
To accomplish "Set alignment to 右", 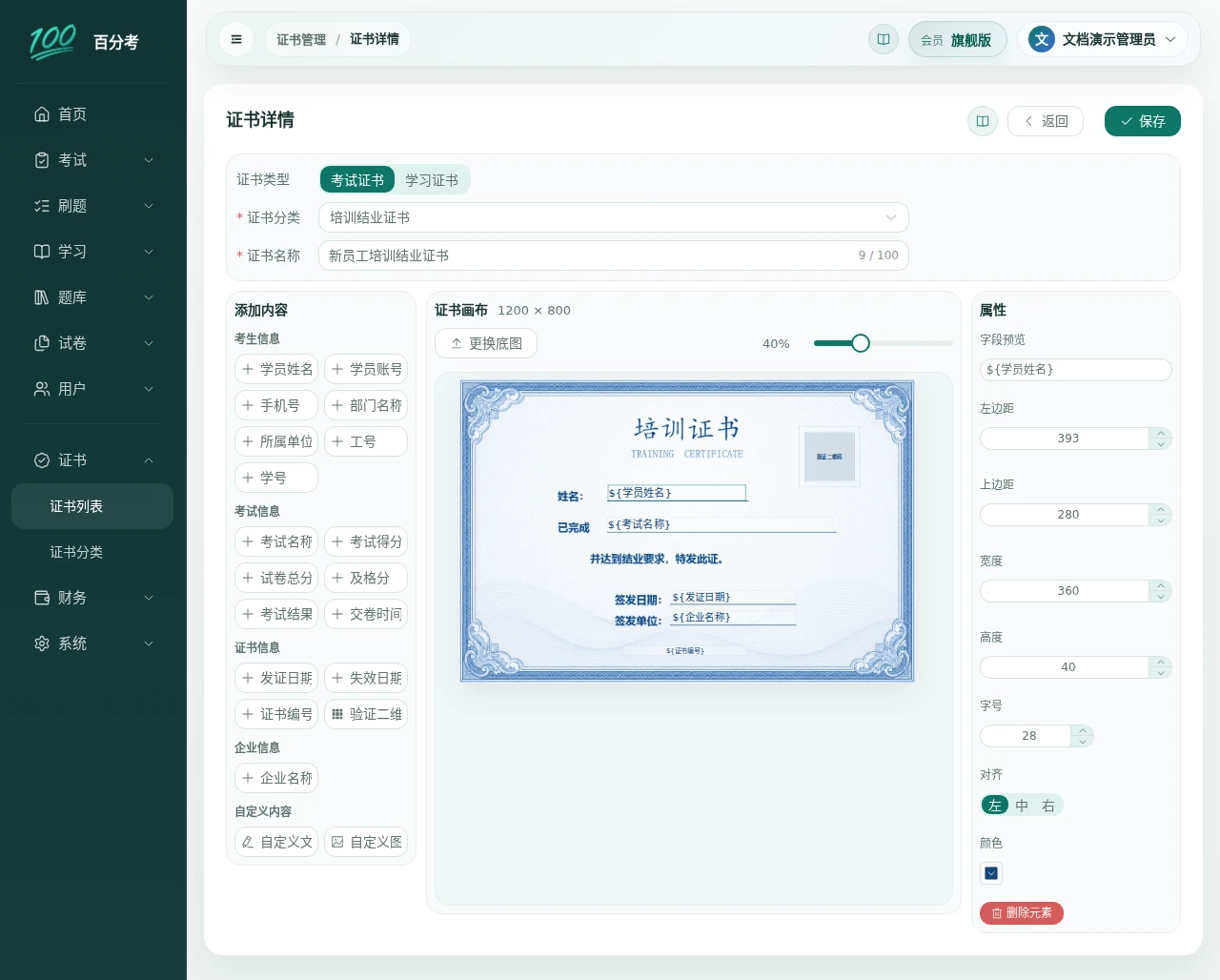I will 1048,806.
